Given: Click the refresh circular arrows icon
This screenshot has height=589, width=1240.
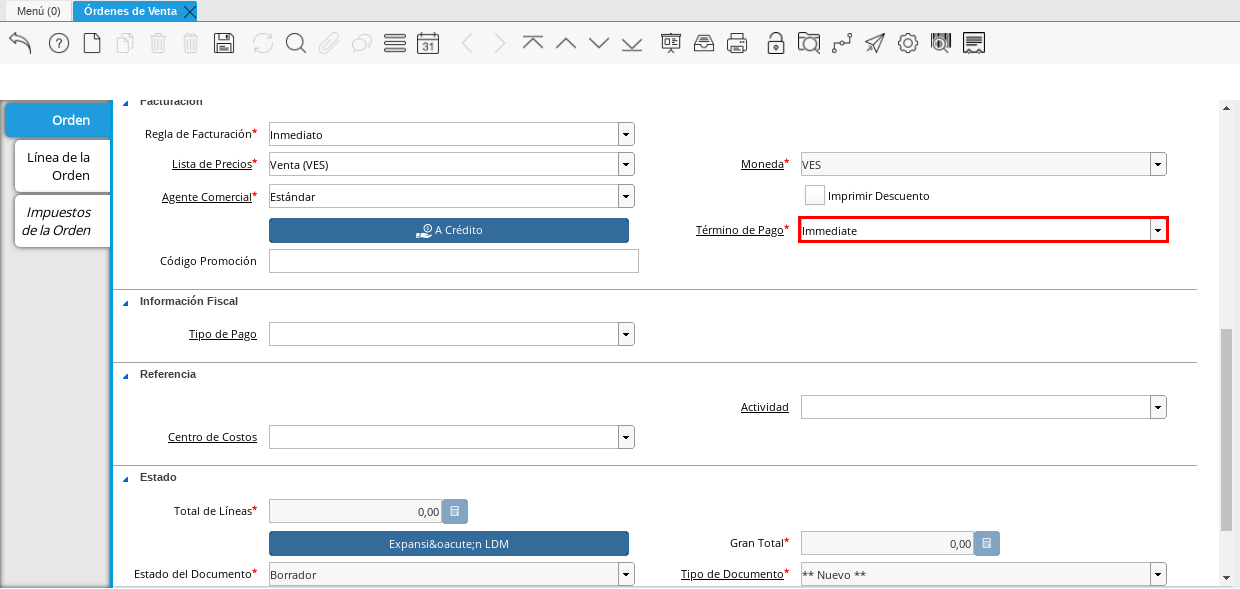Looking at the screenshot, I should 263,43.
